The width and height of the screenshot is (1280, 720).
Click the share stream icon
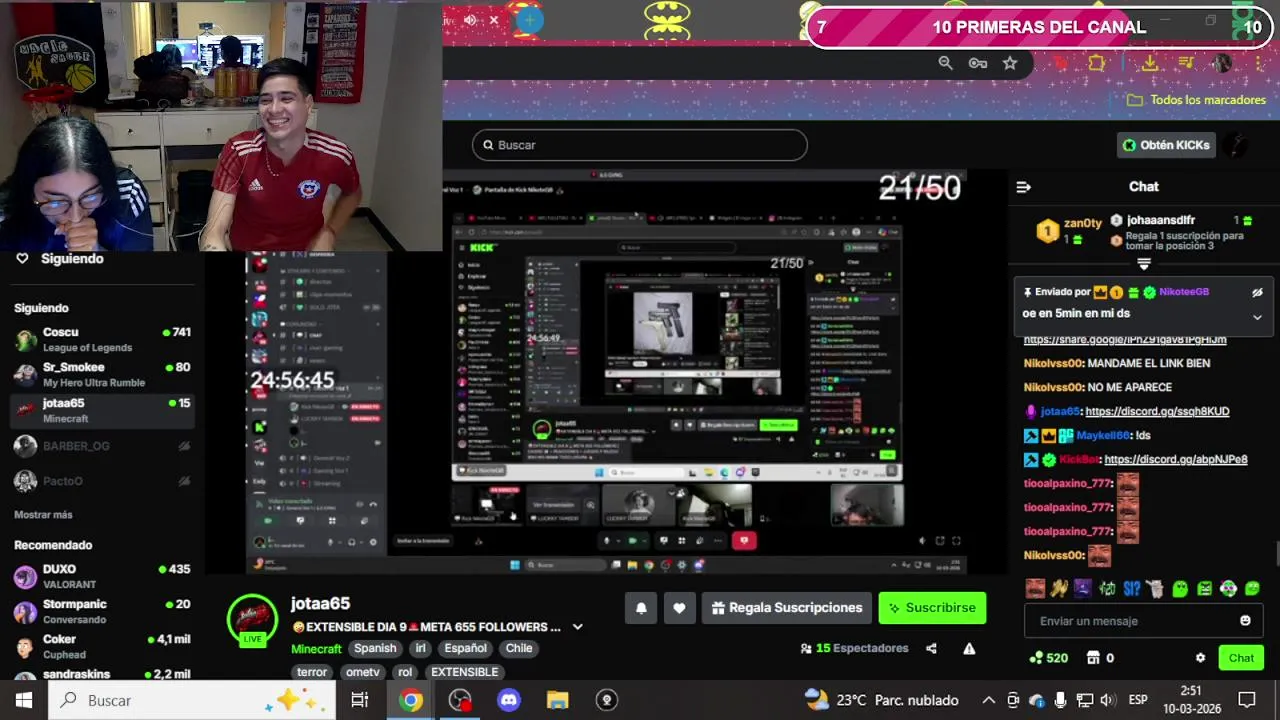coord(931,648)
